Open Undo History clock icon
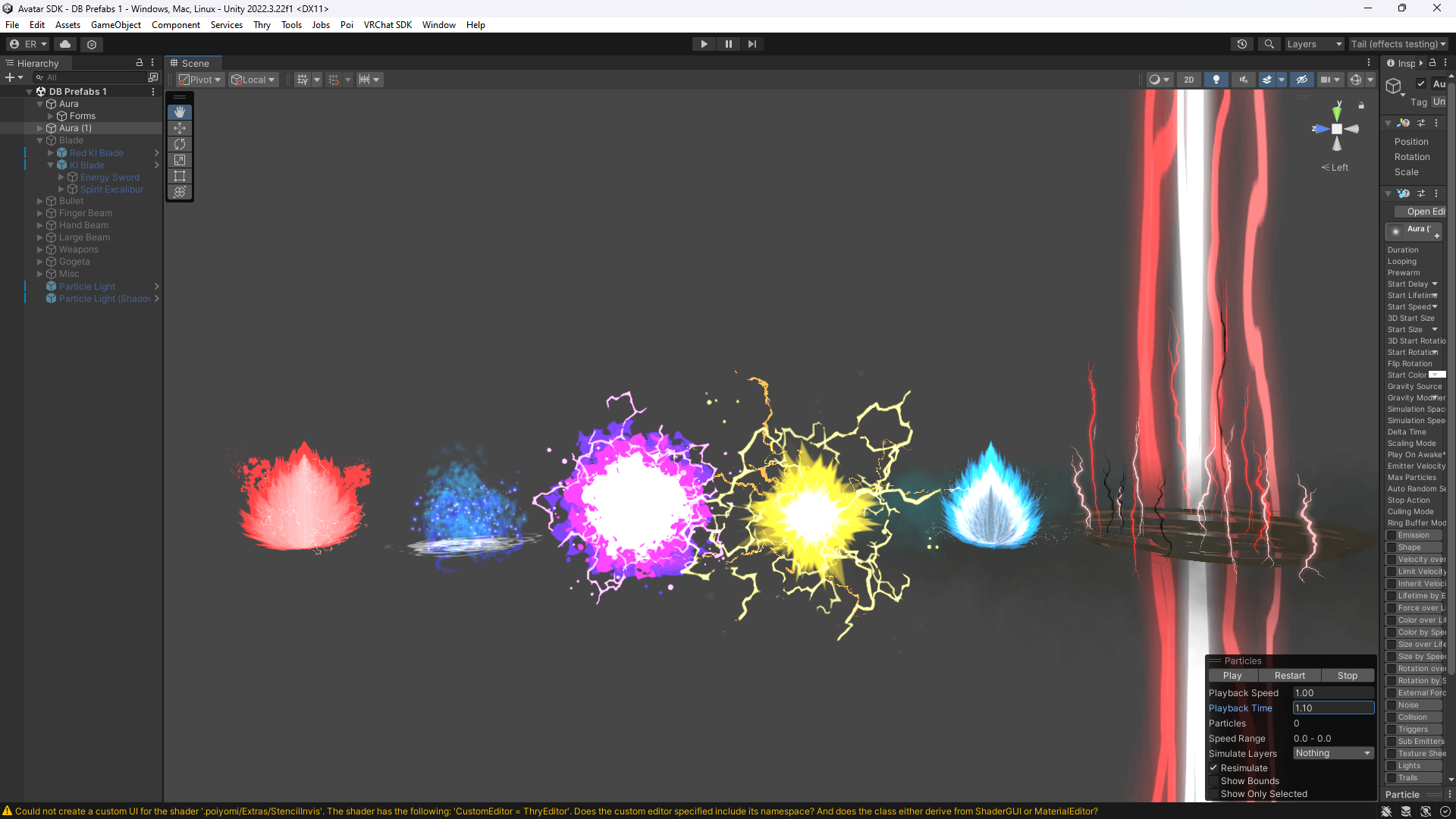The width and height of the screenshot is (1456, 819). click(1242, 44)
